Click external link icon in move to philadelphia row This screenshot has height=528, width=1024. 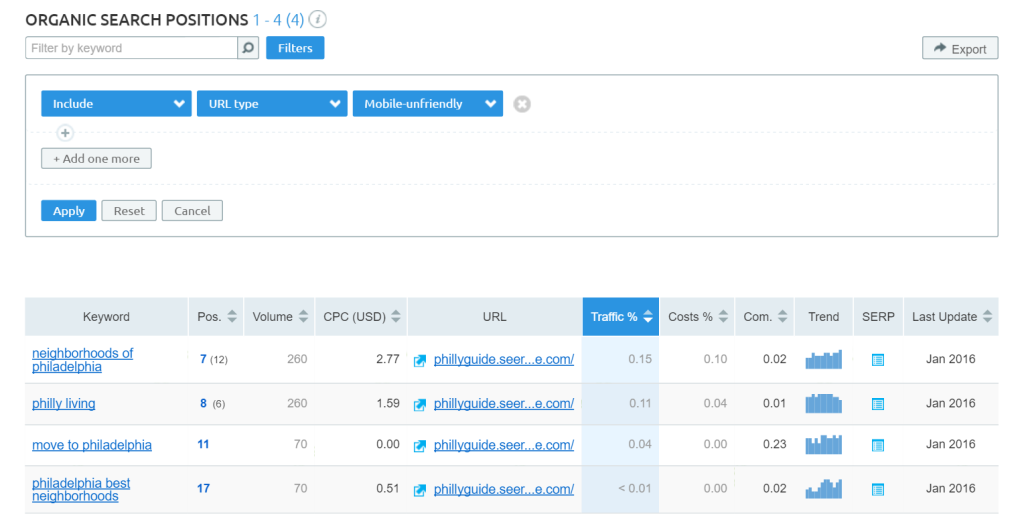point(420,445)
